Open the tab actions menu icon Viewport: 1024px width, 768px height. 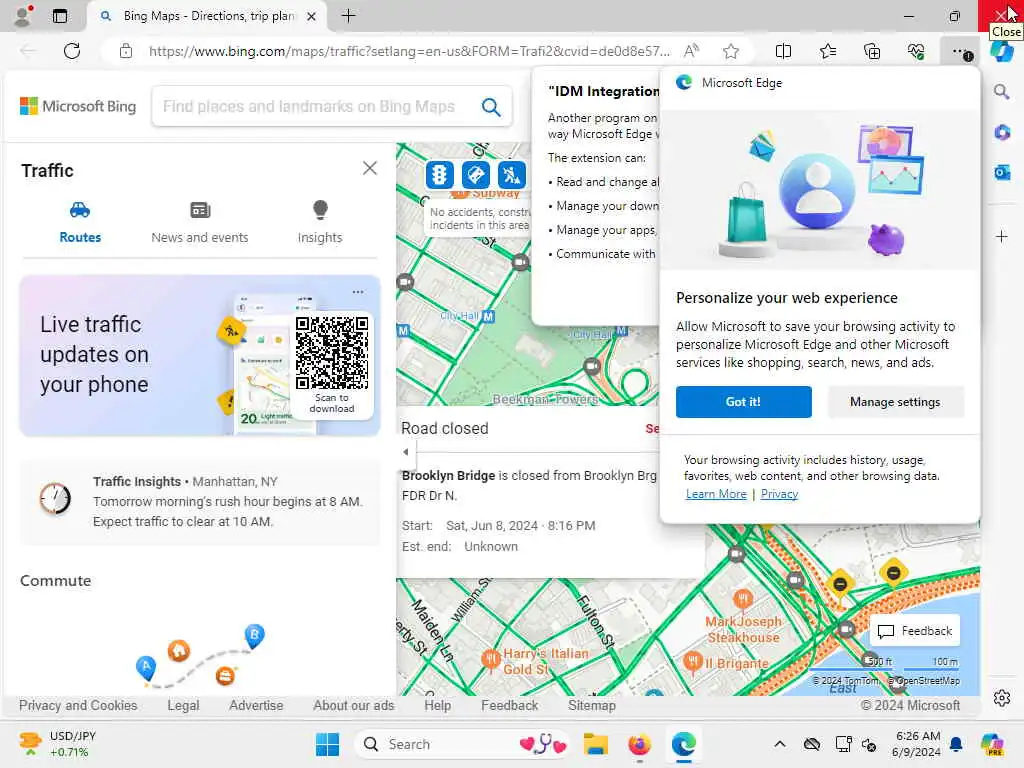(x=60, y=16)
